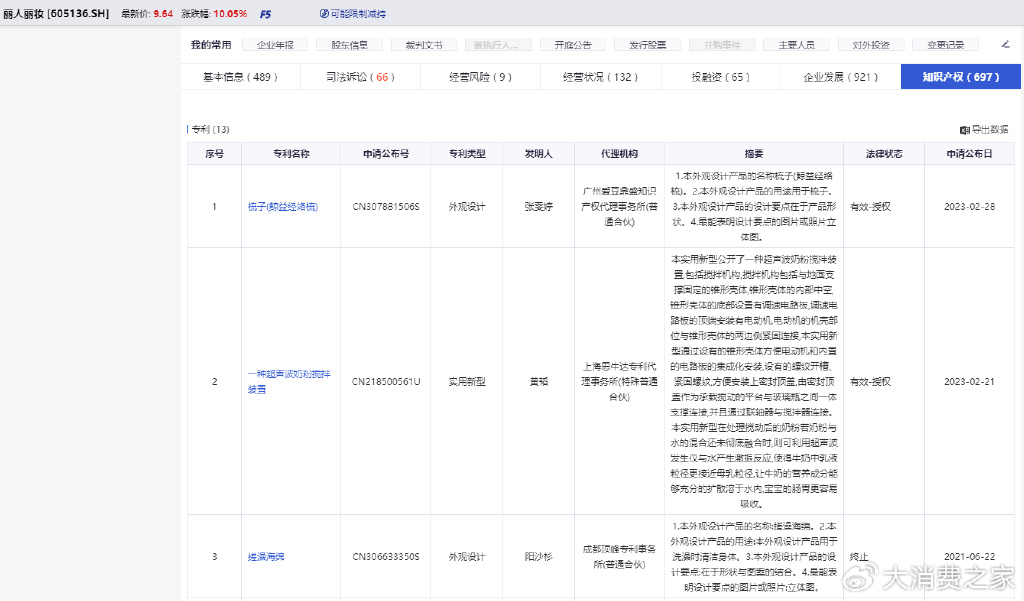The width and height of the screenshot is (1024, 601).
Task: Open the 搓澡海绵 patent link
Action: click(x=266, y=556)
